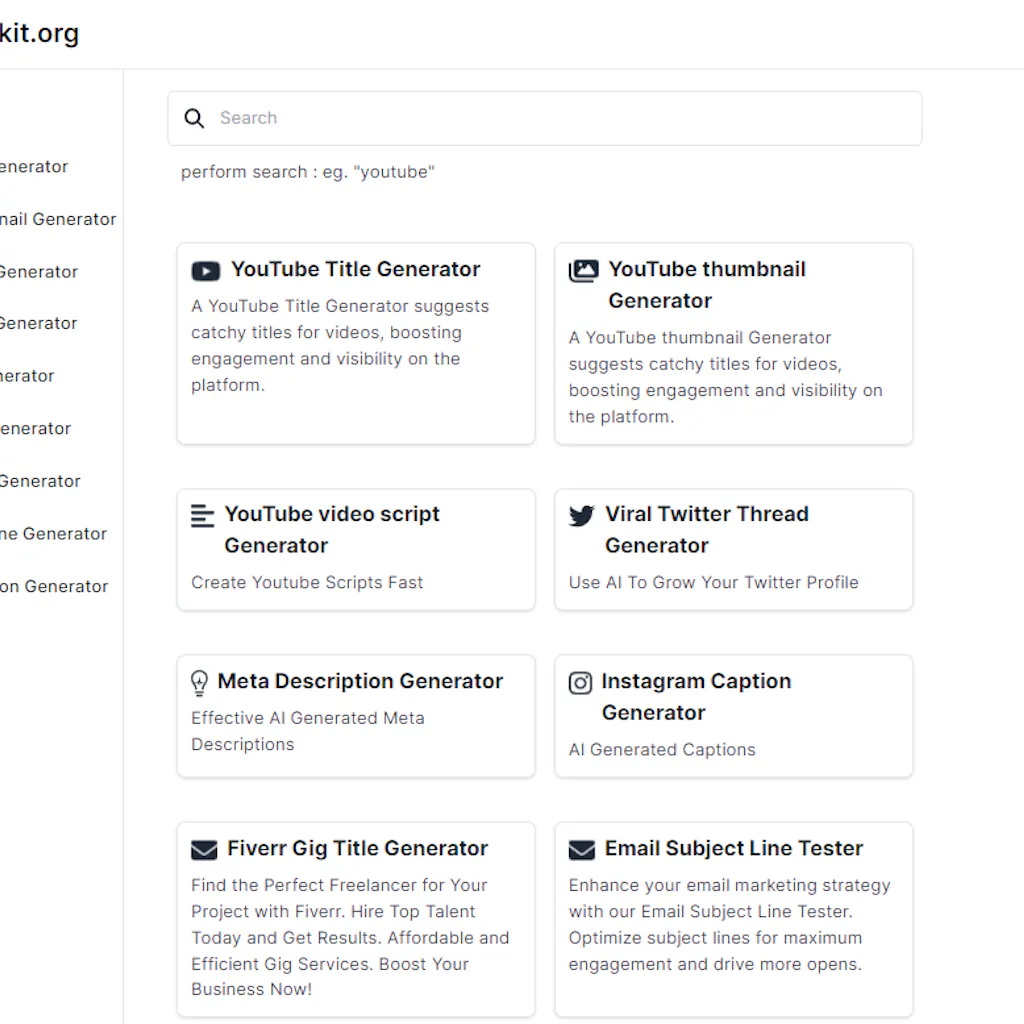The height and width of the screenshot is (1024, 1024).
Task: Click the lightbulb icon on Meta Description Generator
Action: [199, 682]
